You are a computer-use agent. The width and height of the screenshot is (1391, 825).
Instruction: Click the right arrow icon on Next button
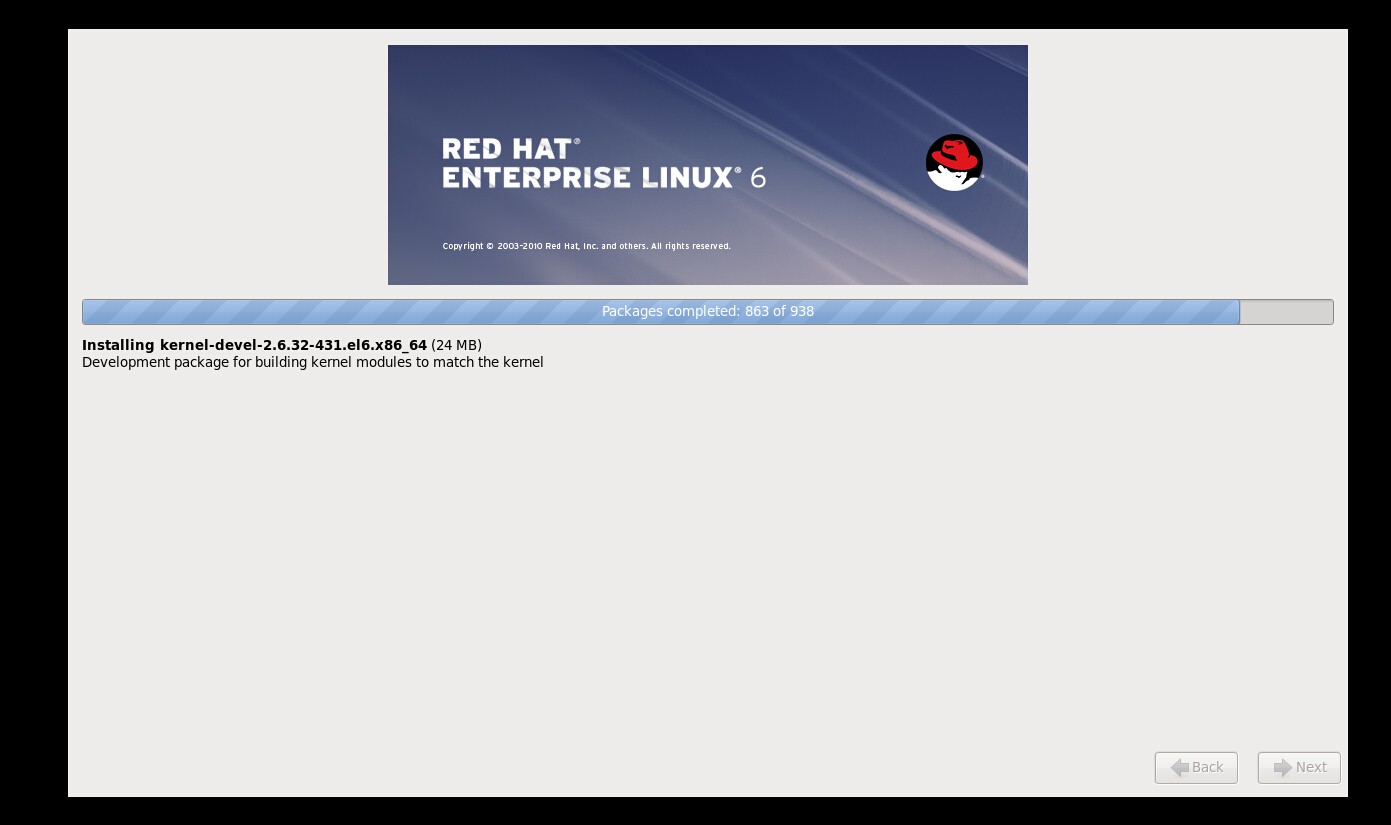tap(1282, 768)
